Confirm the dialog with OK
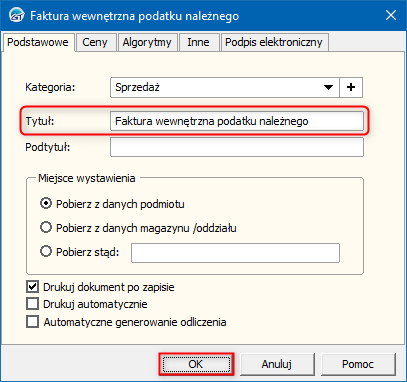Screen dimensions: 407x382 point(196,364)
